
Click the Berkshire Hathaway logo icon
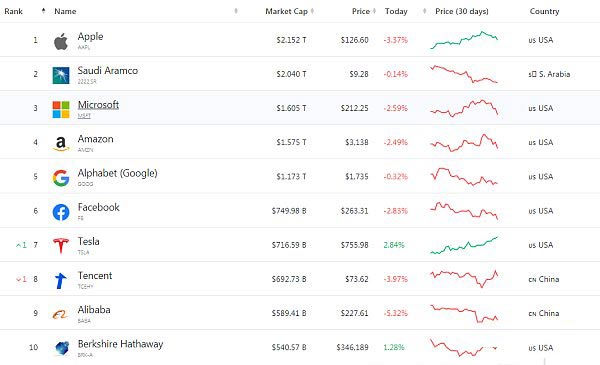coord(62,348)
